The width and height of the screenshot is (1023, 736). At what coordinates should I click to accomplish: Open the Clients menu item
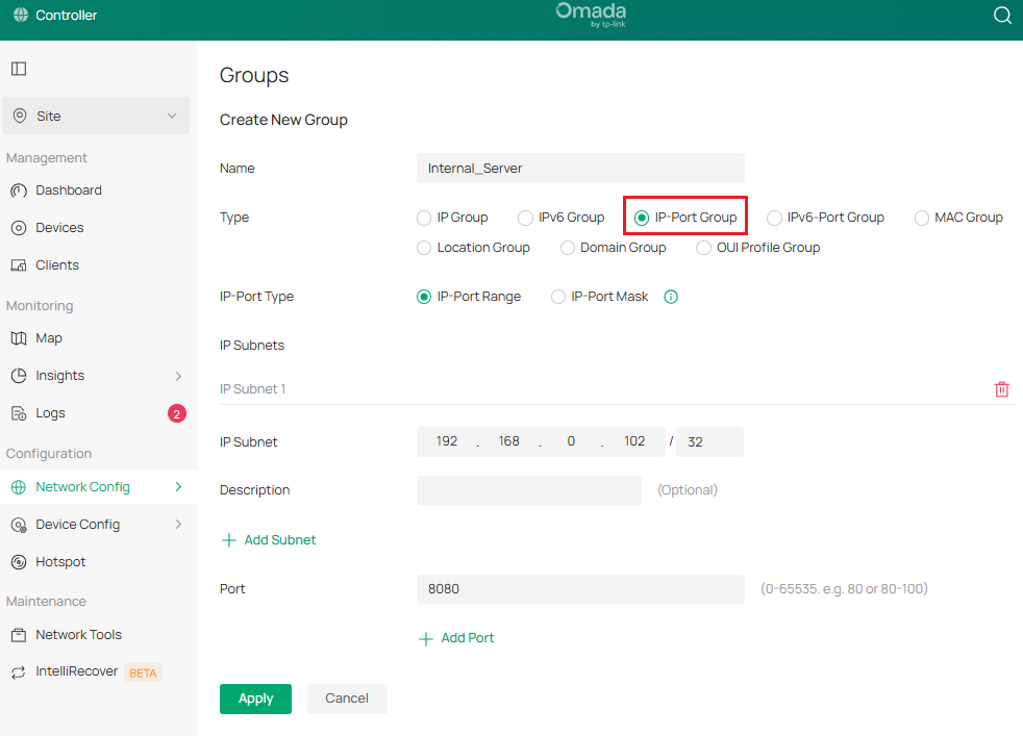[57, 266]
